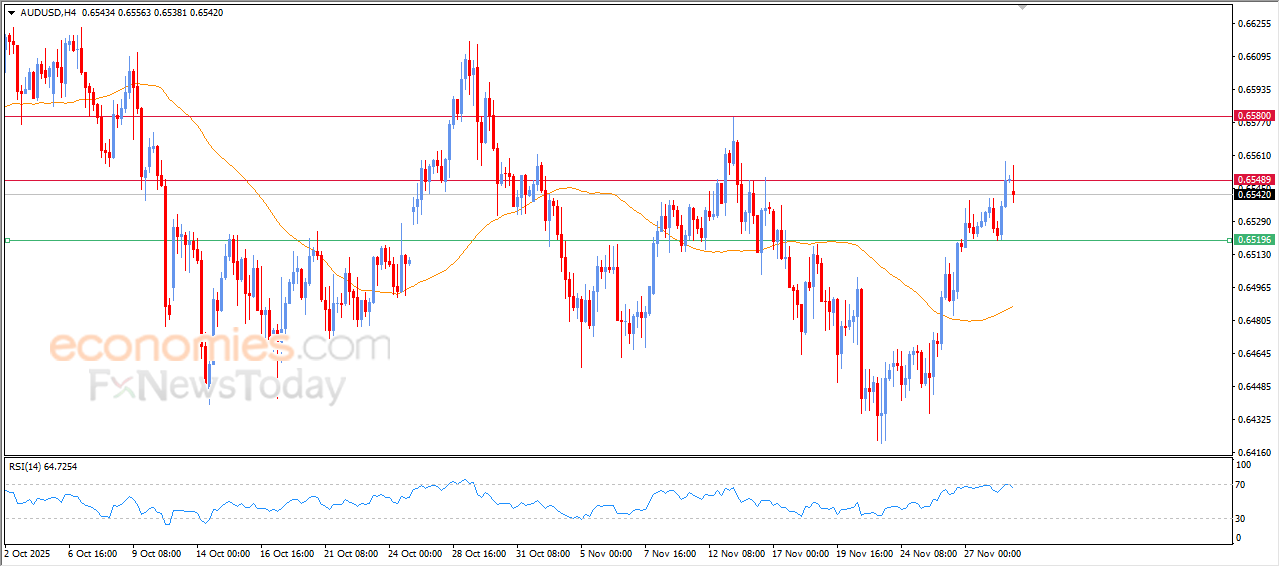The width and height of the screenshot is (1280, 567).
Task: Select the red 0.65800 price tag
Action: pos(1253,116)
